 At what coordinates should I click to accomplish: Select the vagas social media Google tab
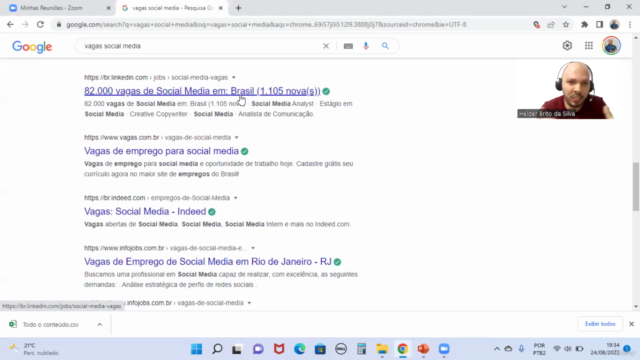tap(171, 8)
